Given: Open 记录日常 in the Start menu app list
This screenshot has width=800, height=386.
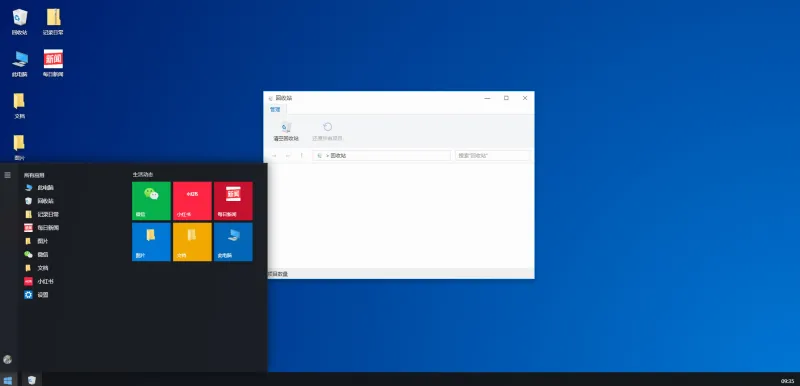Looking at the screenshot, I should (42, 214).
